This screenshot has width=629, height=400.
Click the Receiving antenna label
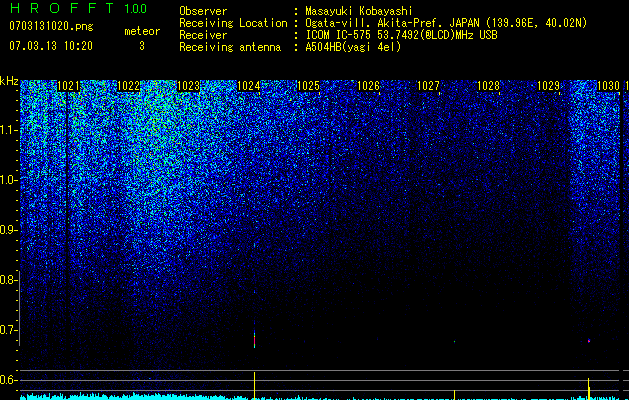[230, 47]
